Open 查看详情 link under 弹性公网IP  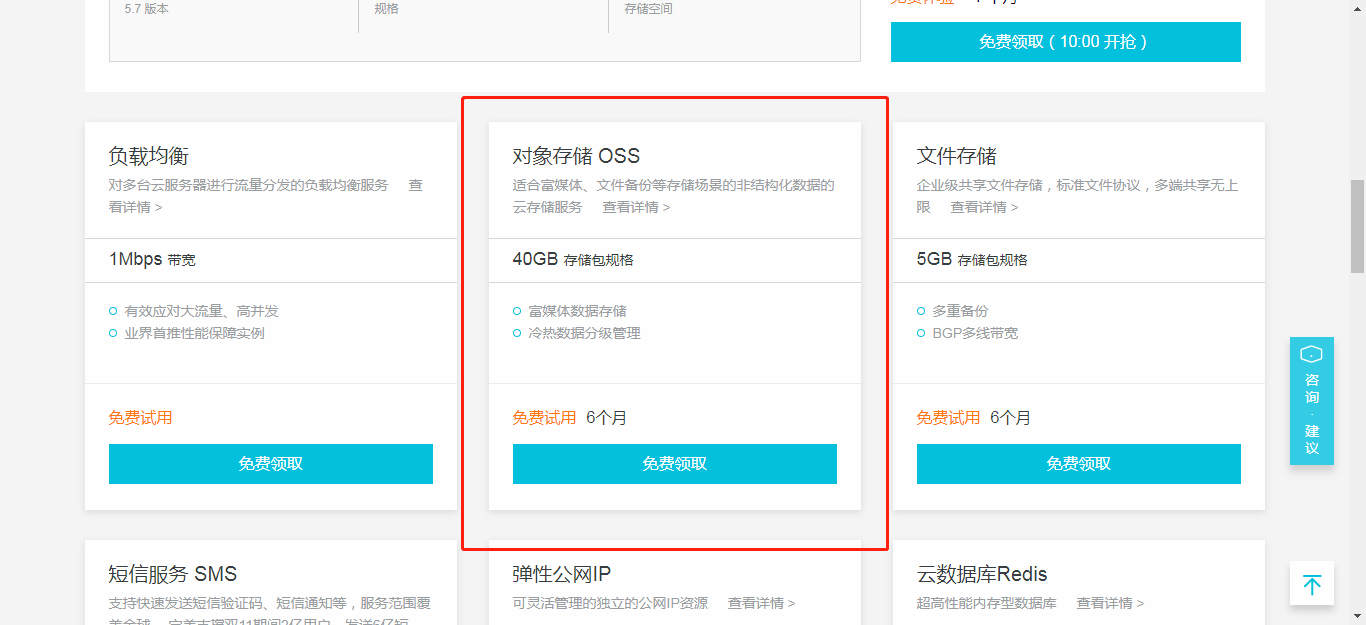761,603
